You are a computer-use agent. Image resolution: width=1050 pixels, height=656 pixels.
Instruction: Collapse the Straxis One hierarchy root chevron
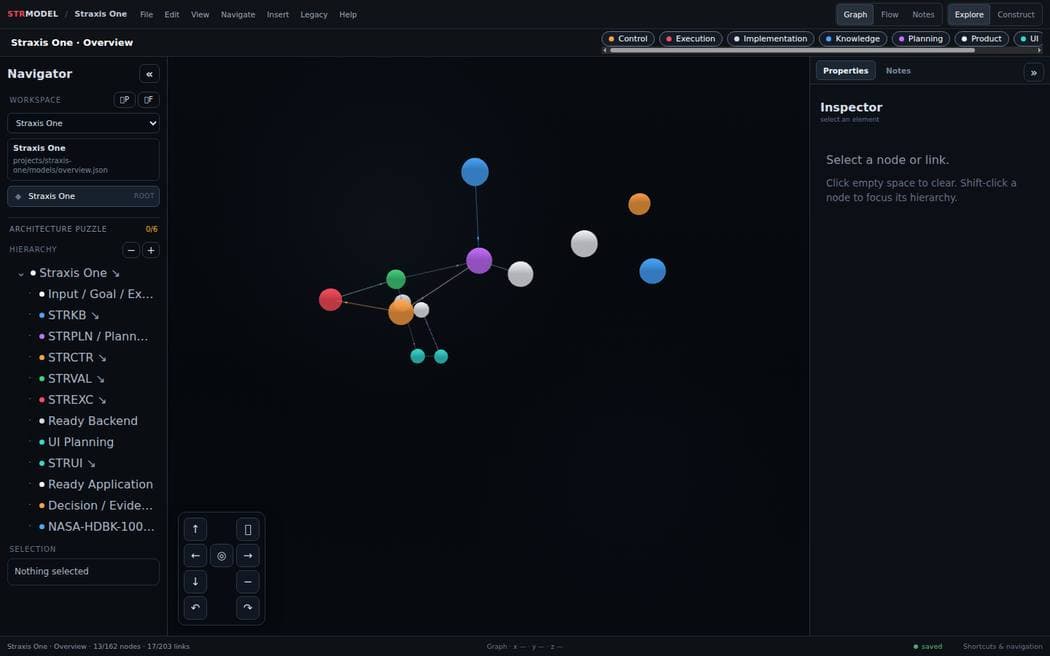21,273
